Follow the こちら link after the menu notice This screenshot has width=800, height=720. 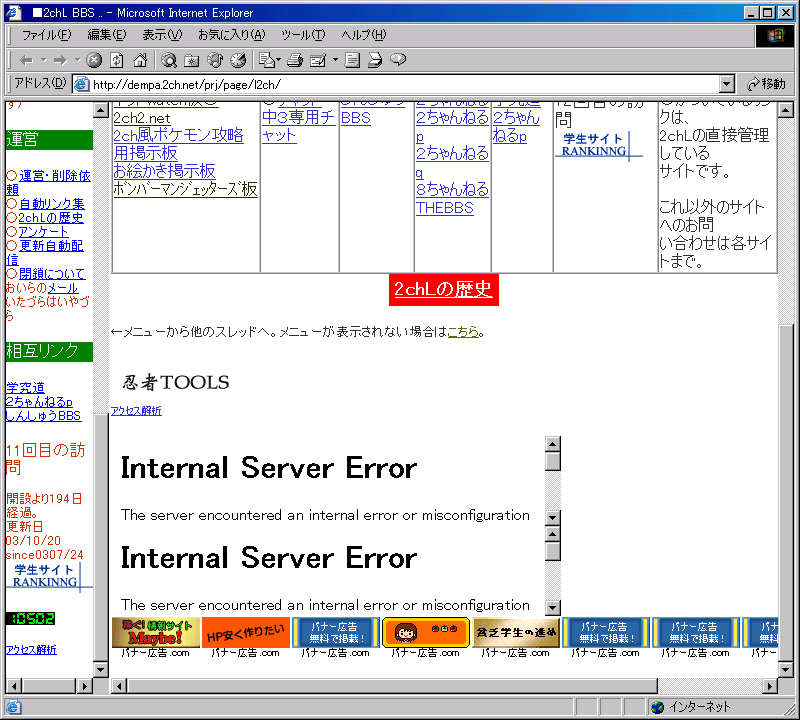coord(463,332)
